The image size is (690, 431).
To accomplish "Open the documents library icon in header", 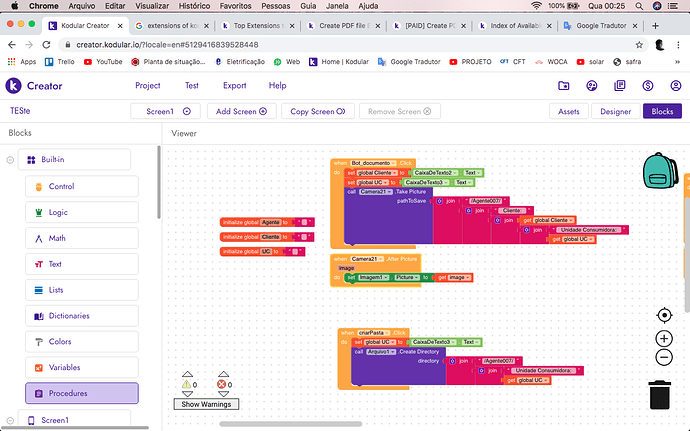I will click(x=620, y=86).
